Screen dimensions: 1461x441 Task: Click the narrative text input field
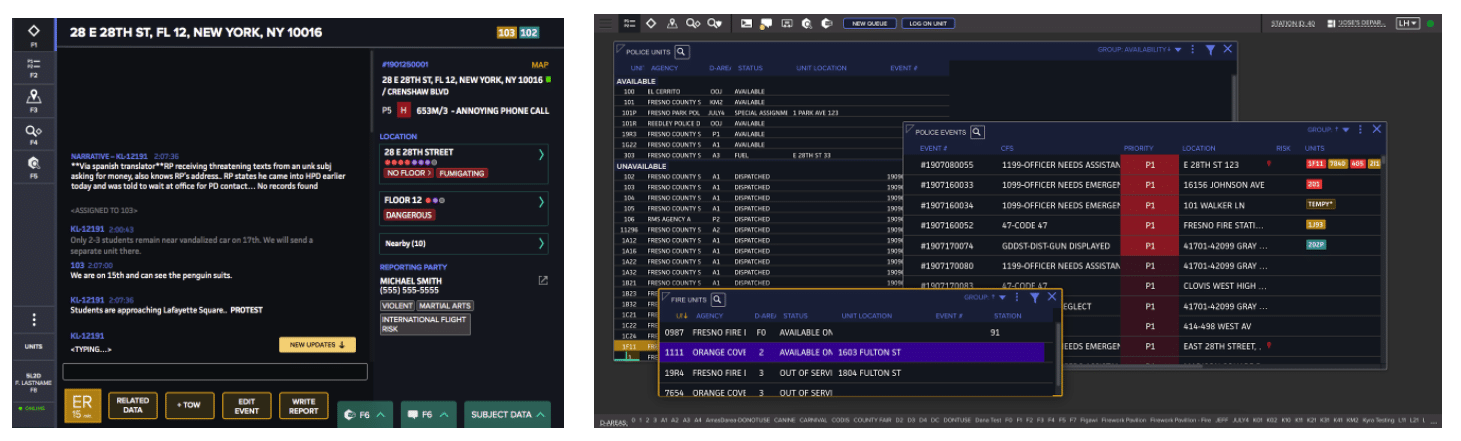point(215,372)
